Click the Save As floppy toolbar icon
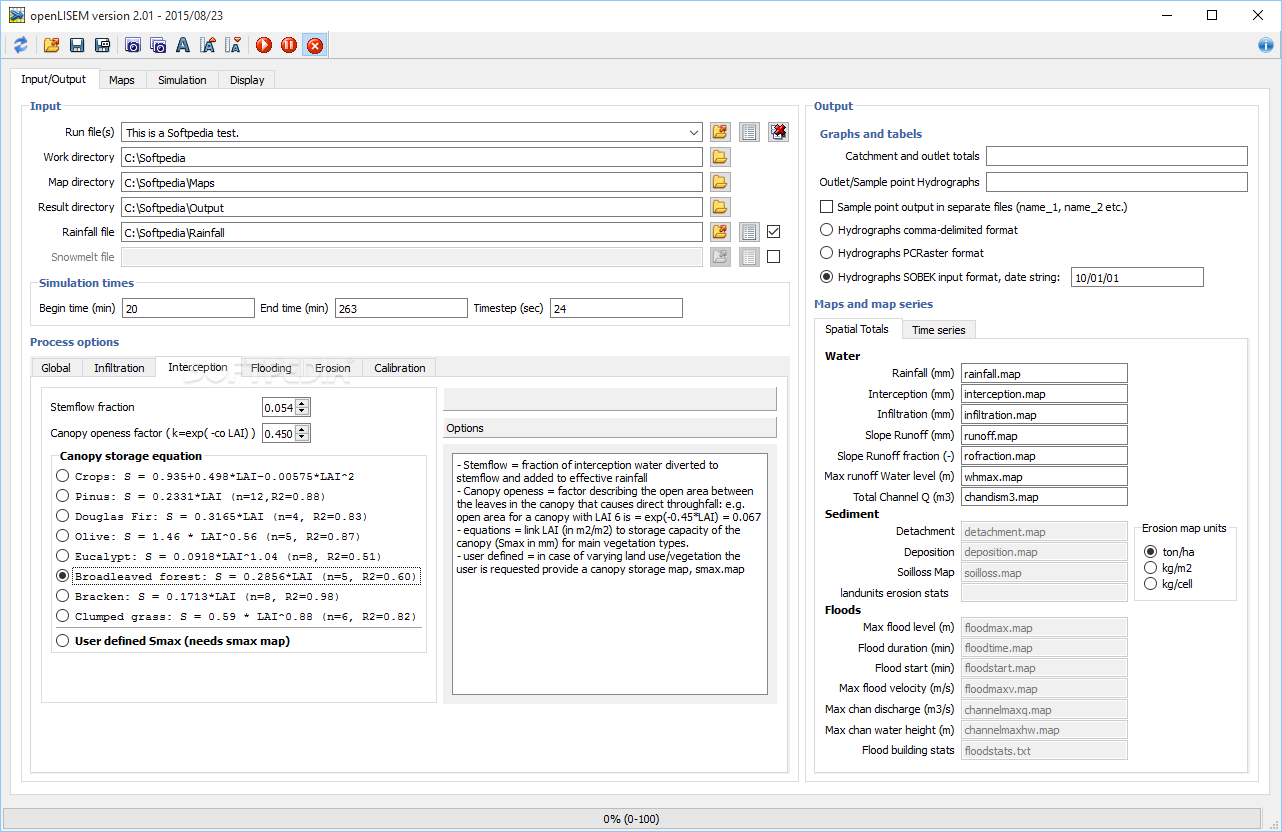Viewport: 1282px width, 832px height. coord(102,45)
